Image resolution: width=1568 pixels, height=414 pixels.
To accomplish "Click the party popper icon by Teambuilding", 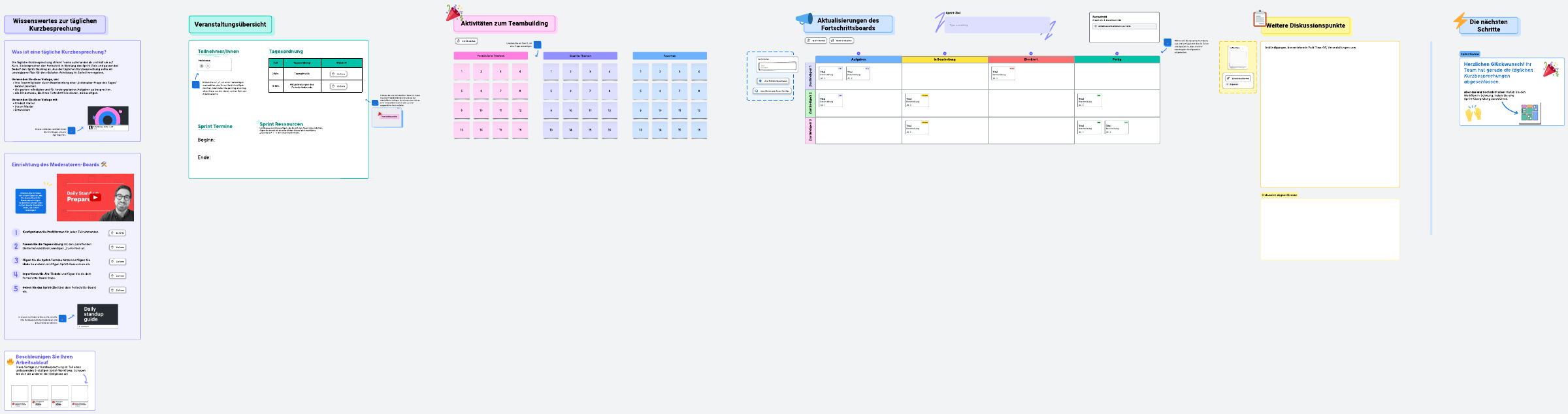I will 453,12.
